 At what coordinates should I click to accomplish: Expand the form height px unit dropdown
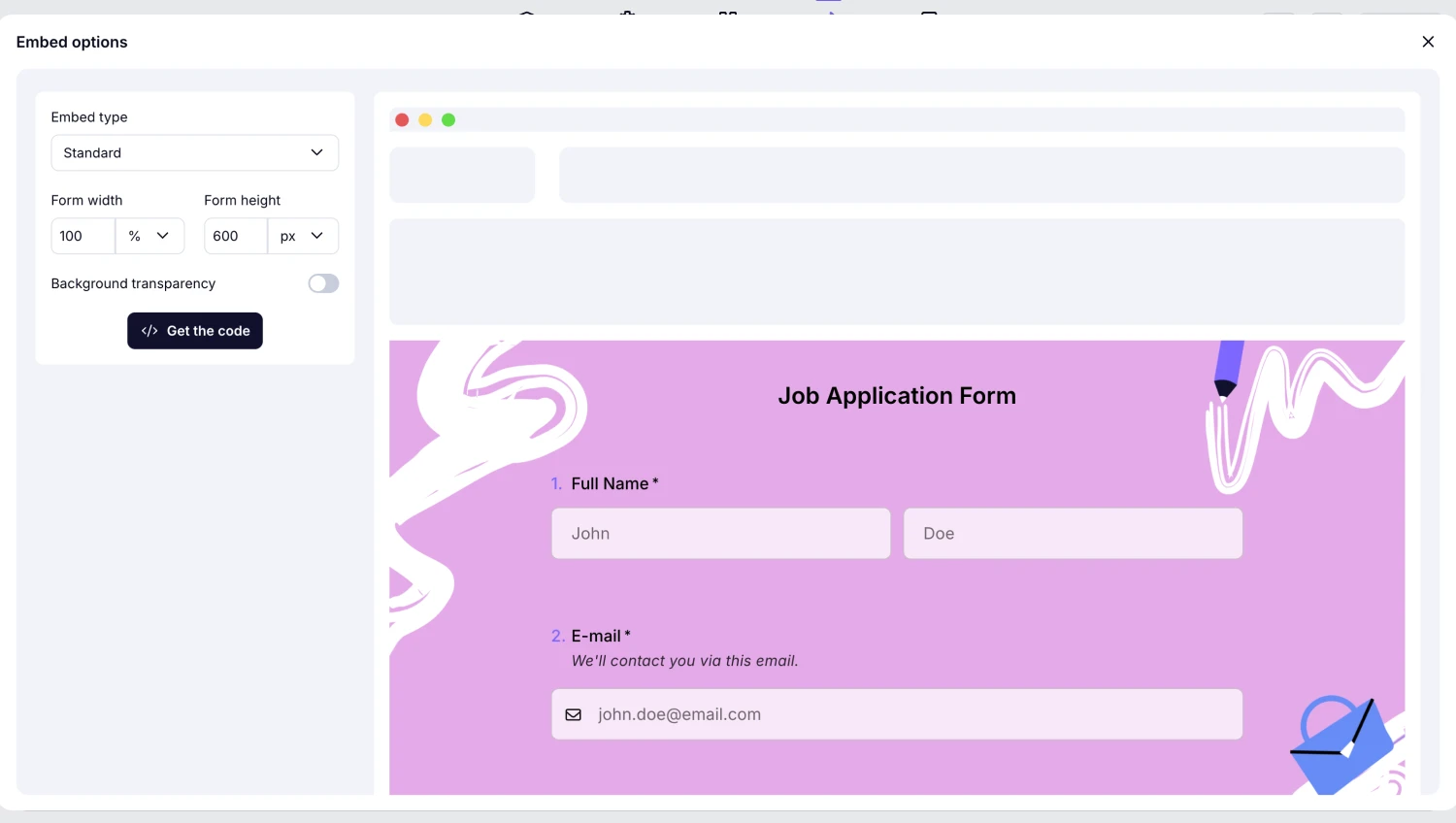[x=302, y=236]
